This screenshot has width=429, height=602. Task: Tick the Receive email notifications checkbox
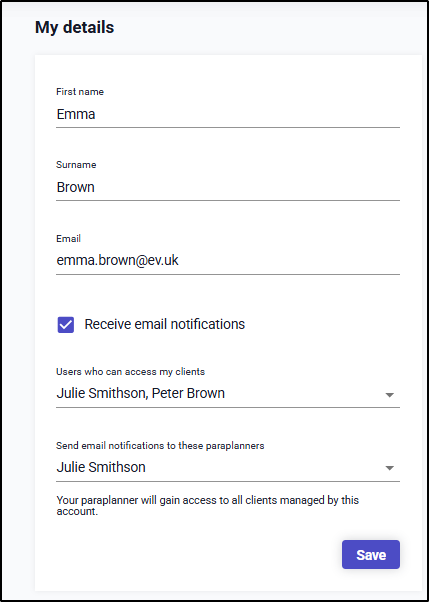click(x=66, y=325)
